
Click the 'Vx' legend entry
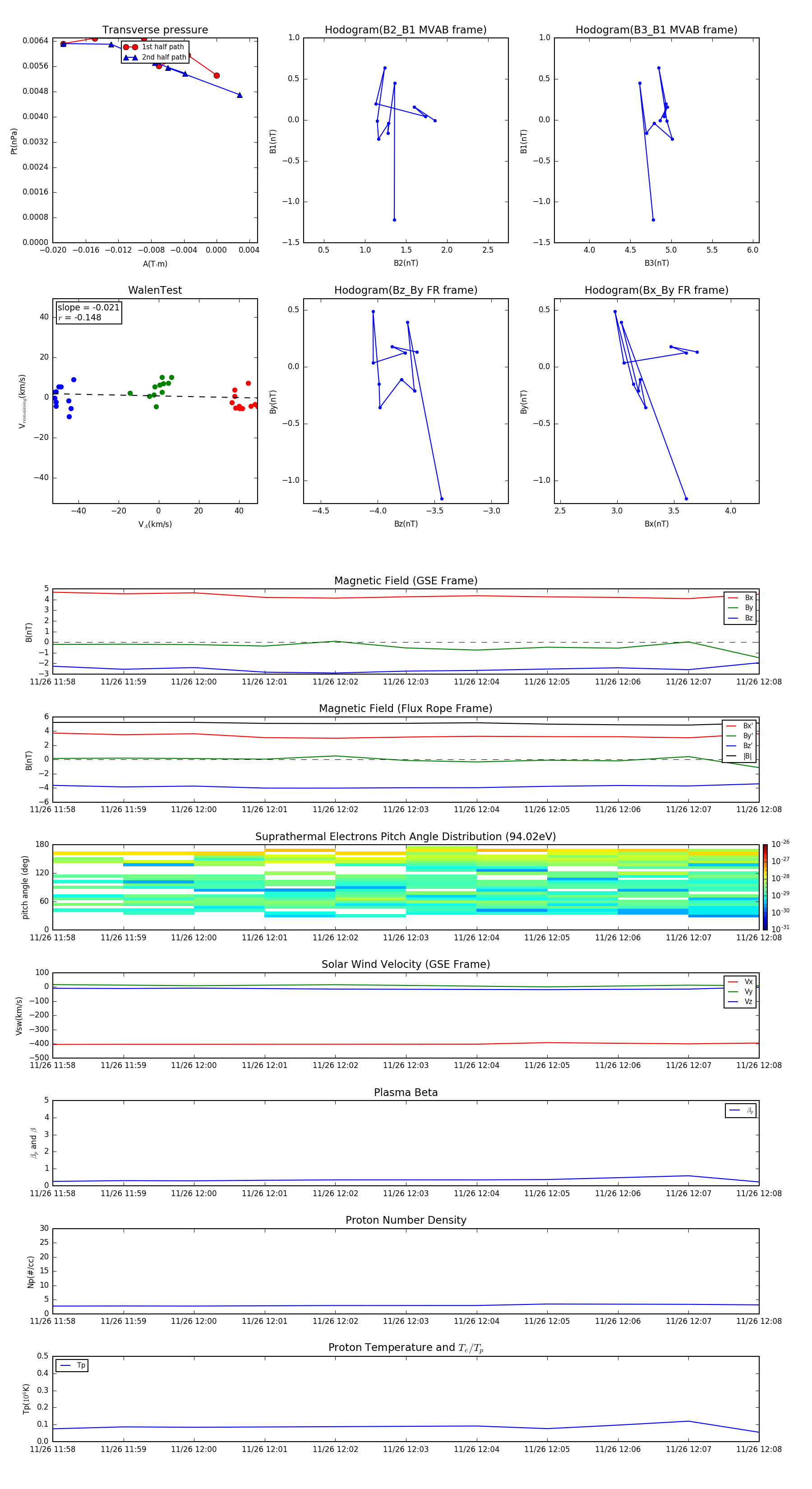tap(740, 981)
